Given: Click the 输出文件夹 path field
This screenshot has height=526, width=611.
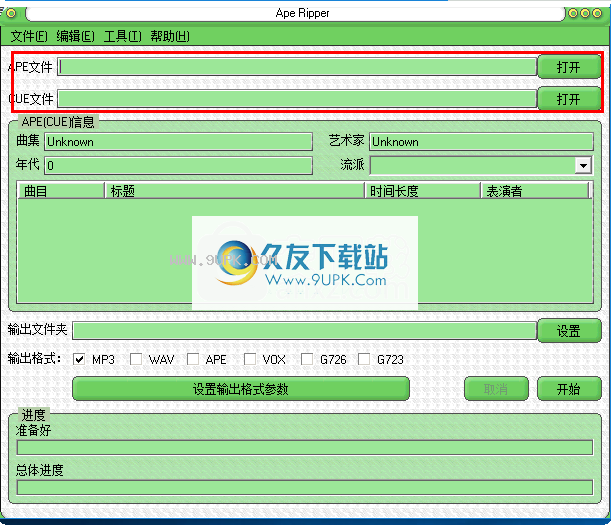Looking at the screenshot, I should coord(305,331).
